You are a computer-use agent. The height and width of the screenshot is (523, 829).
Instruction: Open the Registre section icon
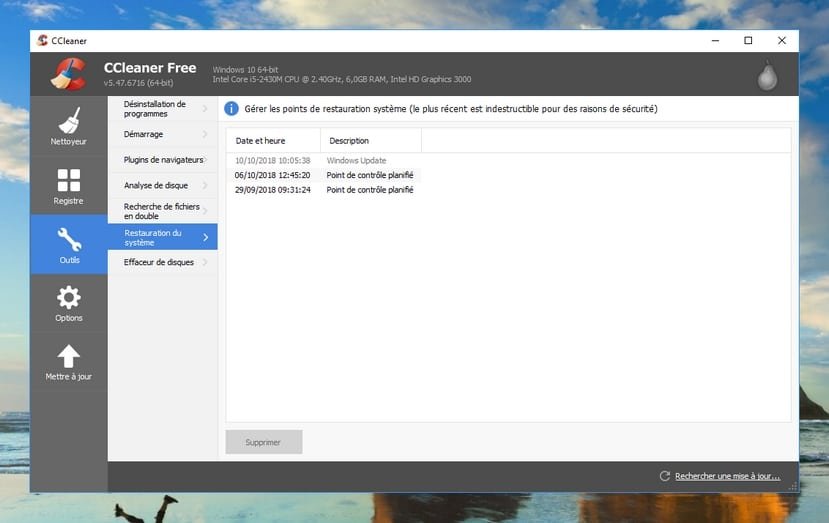click(x=69, y=186)
